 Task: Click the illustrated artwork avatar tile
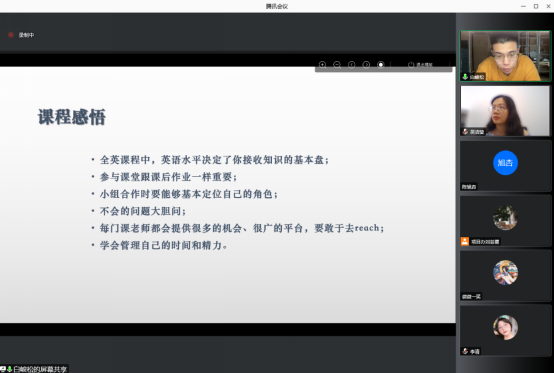[505, 272]
